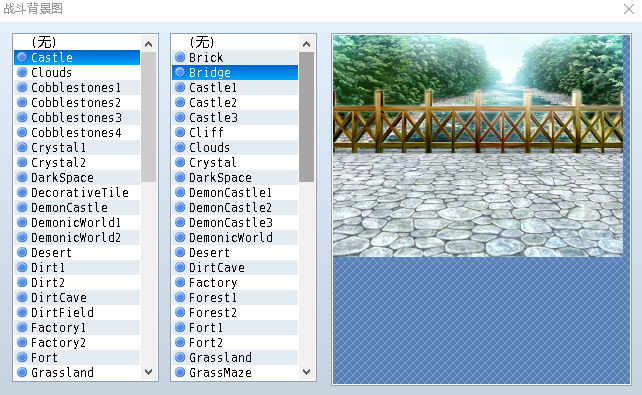Choose DarkSpace in the right list
Screen dimensions: 642x395
235,178
